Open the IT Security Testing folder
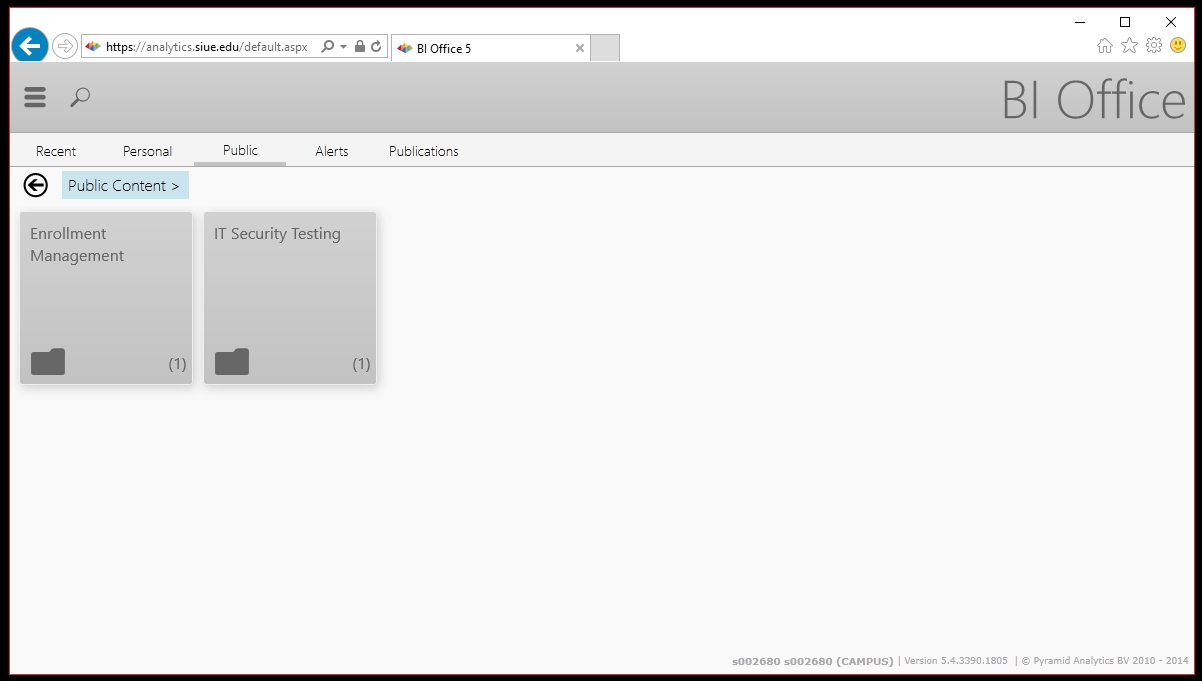The image size is (1202, 681). point(290,298)
